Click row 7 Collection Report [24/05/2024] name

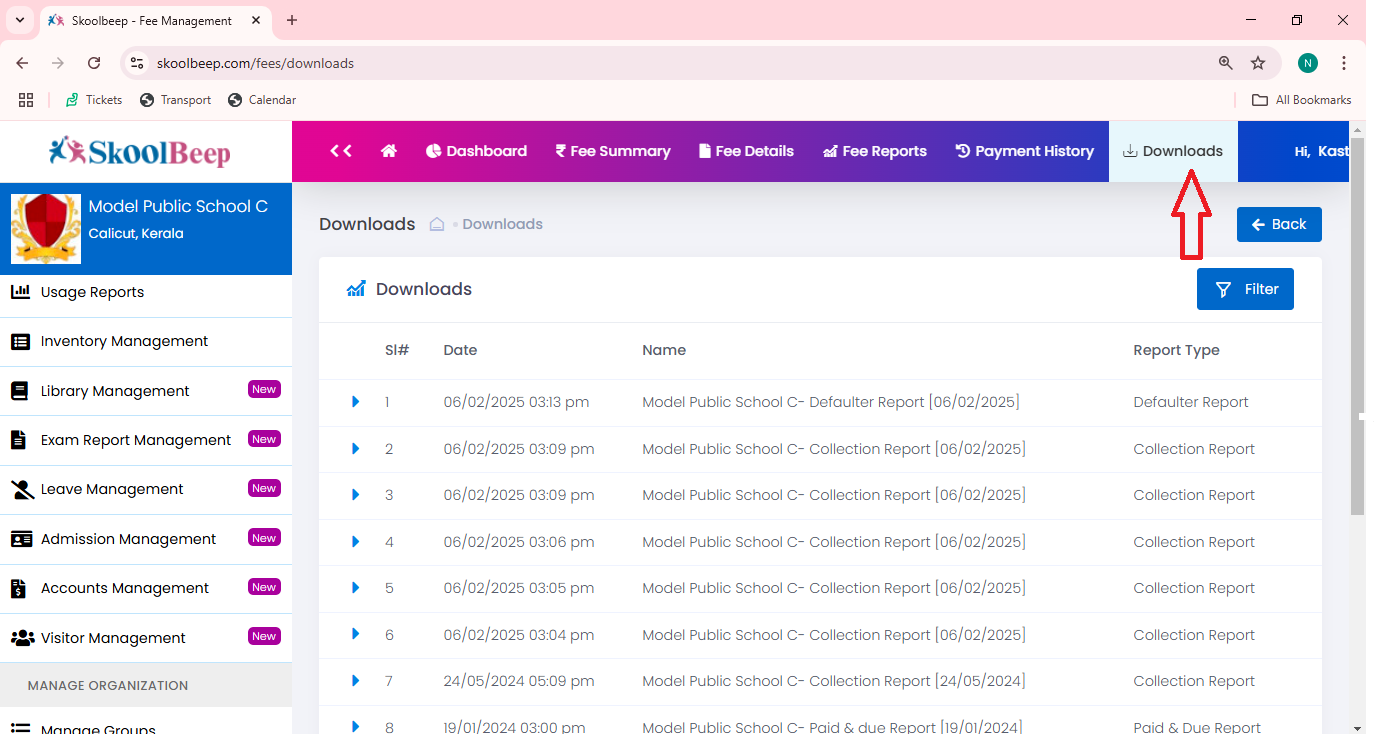833,681
